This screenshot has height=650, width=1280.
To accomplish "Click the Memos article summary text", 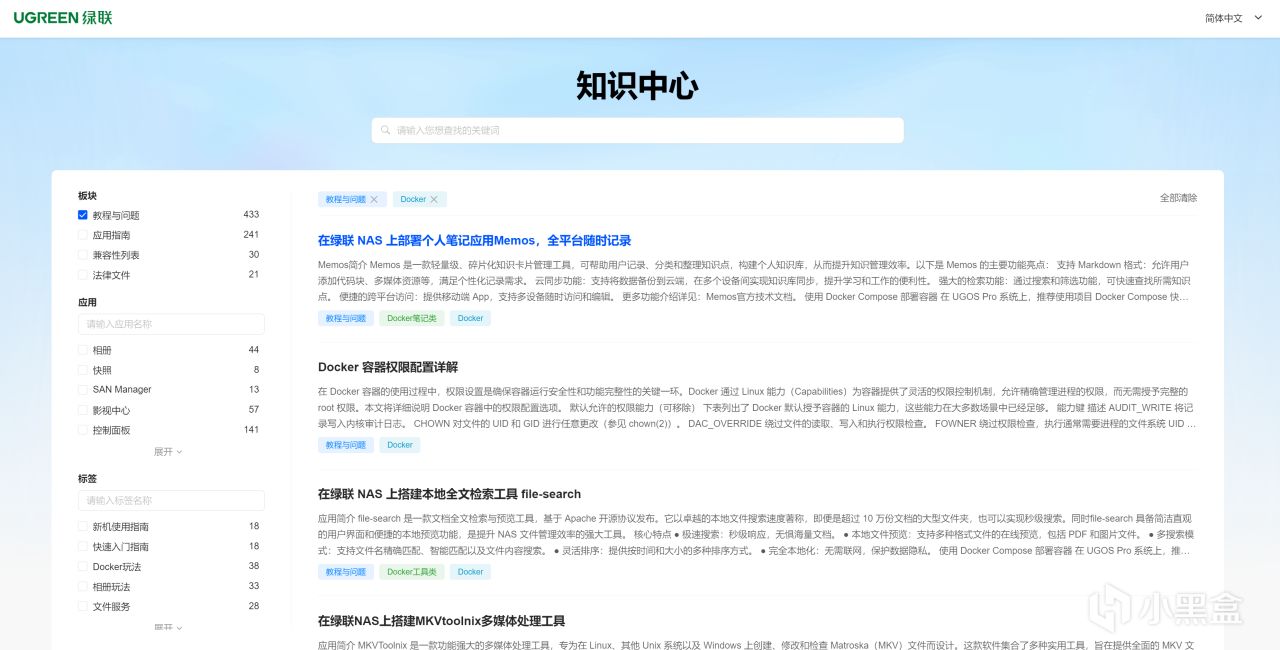I will coord(756,281).
